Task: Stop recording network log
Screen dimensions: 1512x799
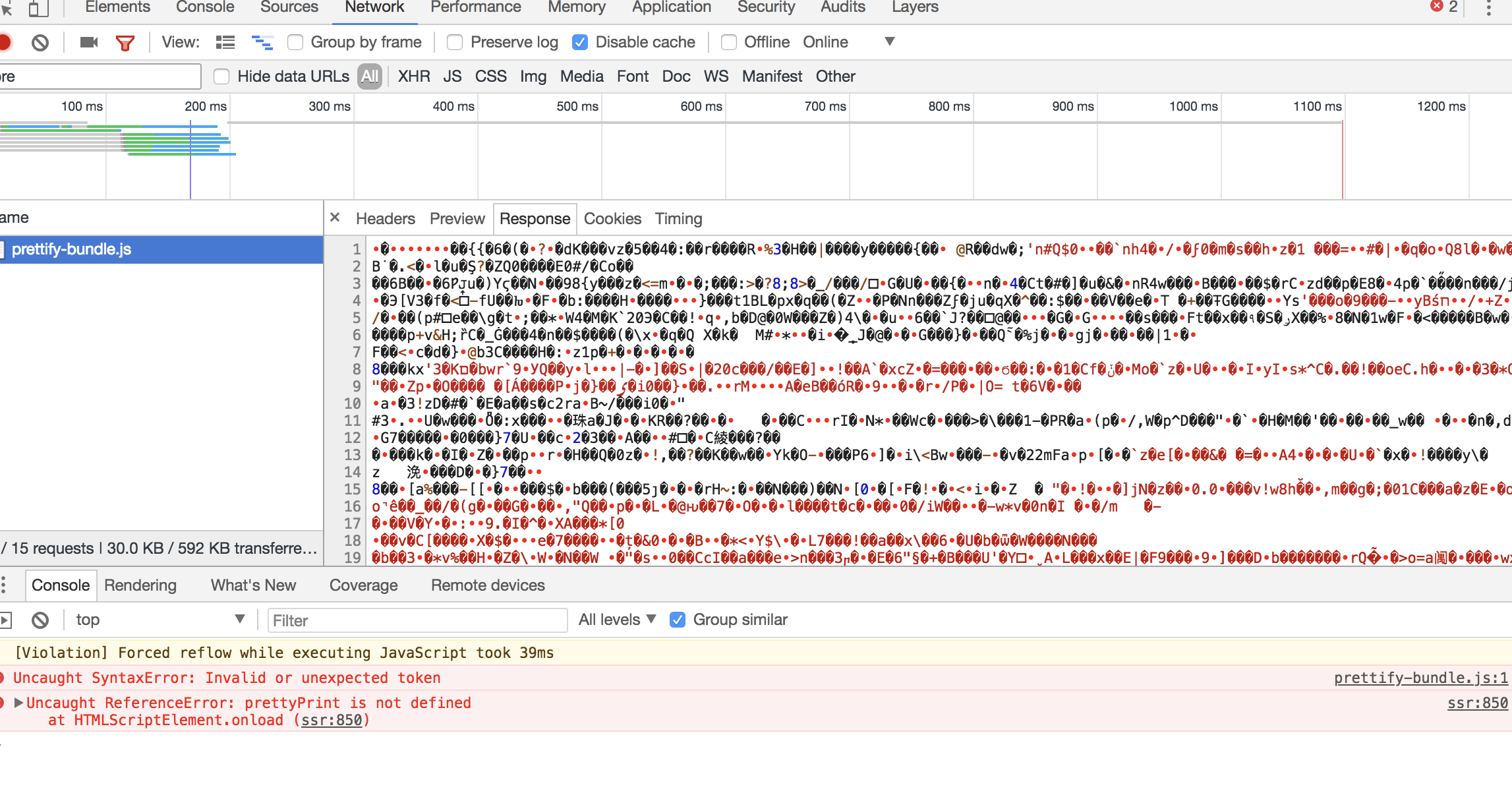Action: [x=5, y=42]
